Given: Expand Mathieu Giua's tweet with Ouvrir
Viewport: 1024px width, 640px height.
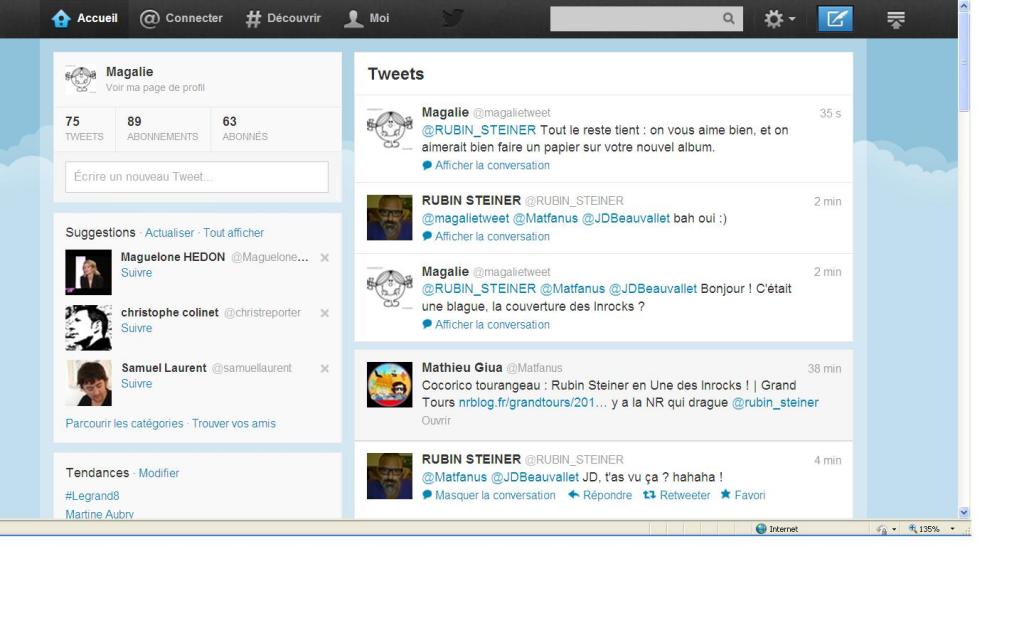Looking at the screenshot, I should tap(436, 421).
